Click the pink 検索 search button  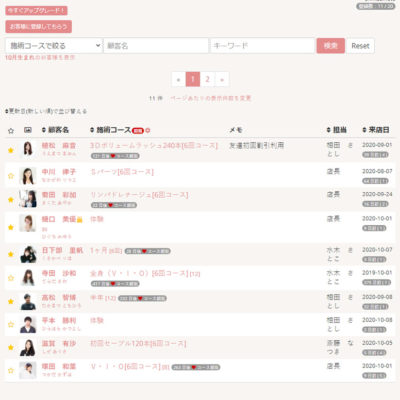point(331,46)
